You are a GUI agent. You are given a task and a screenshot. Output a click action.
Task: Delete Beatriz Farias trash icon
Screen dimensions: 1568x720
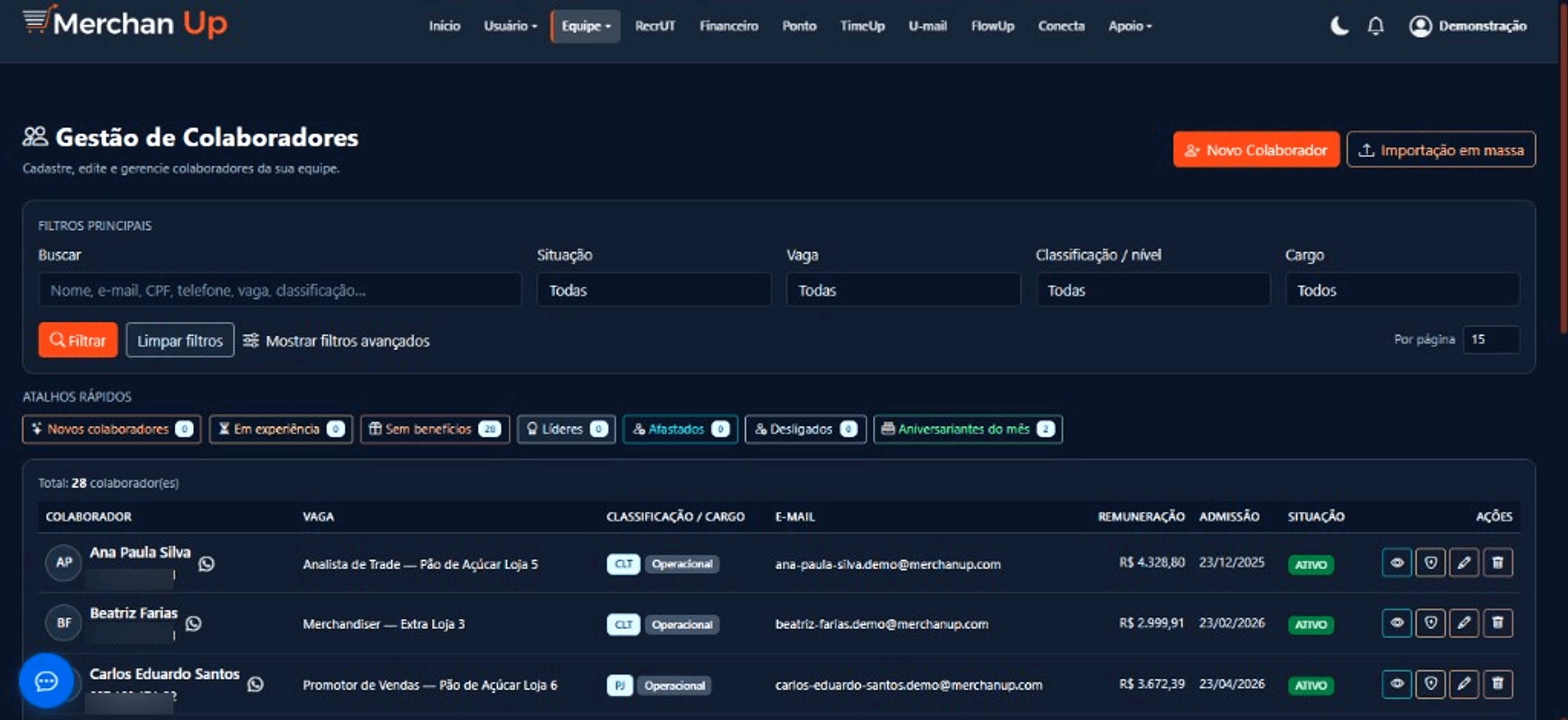pyautogui.click(x=1498, y=623)
